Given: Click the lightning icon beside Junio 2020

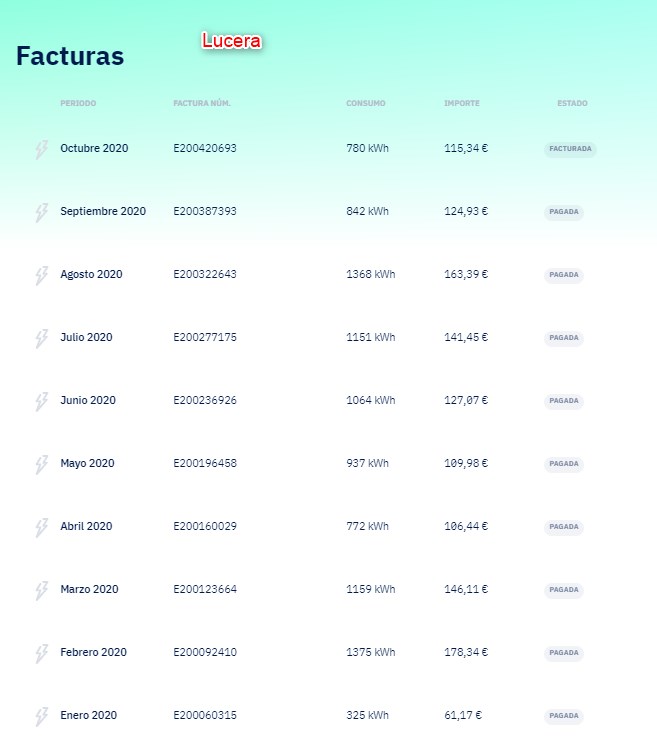Looking at the screenshot, I should 42,402.
